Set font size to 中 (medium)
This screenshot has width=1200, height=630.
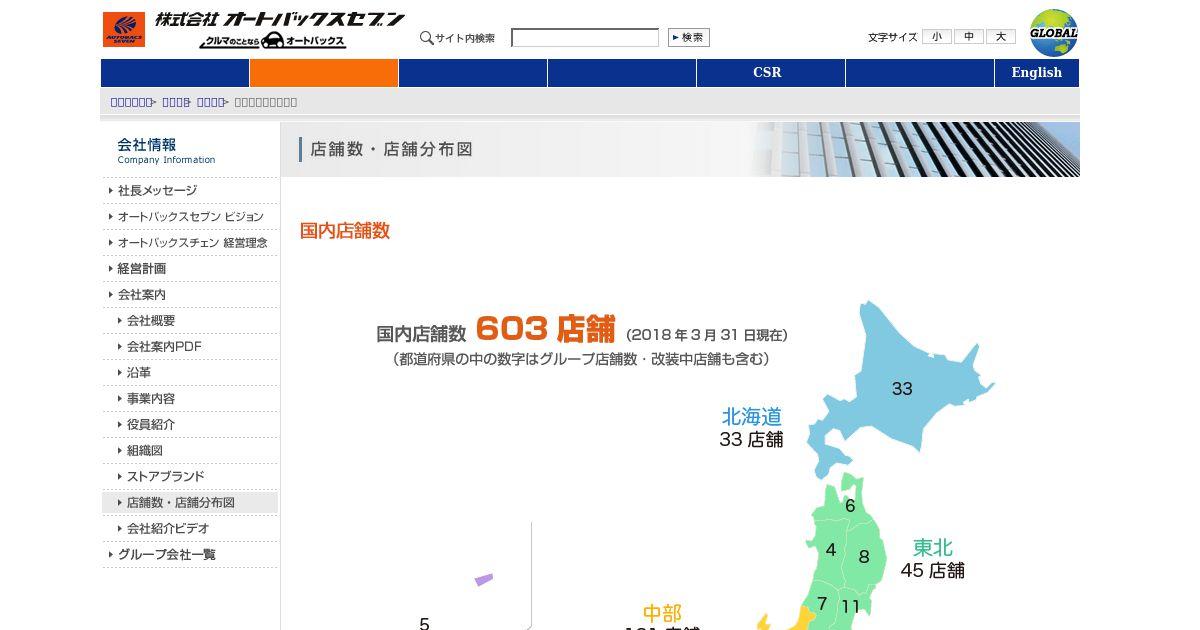point(968,37)
